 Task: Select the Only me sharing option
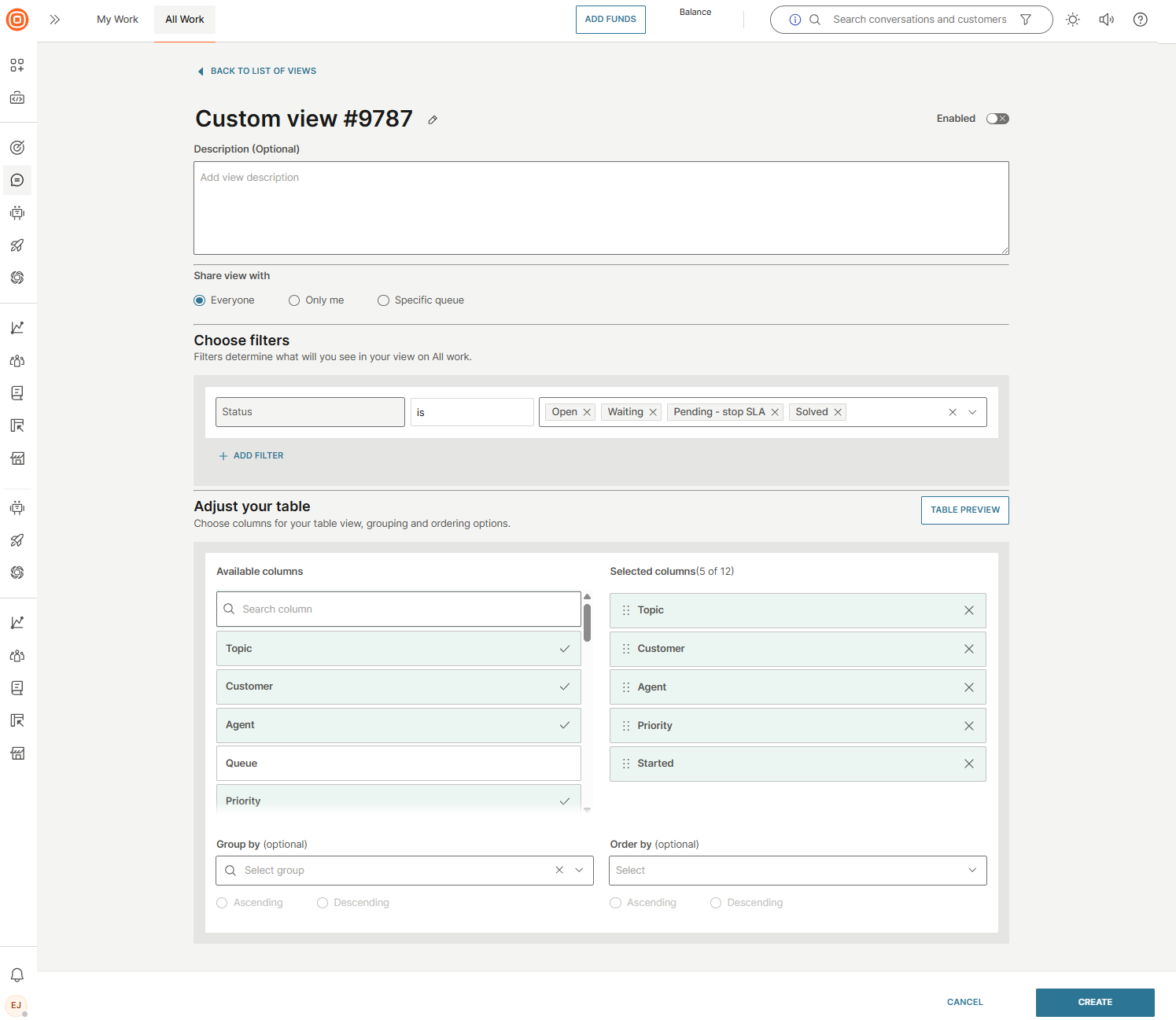[294, 300]
